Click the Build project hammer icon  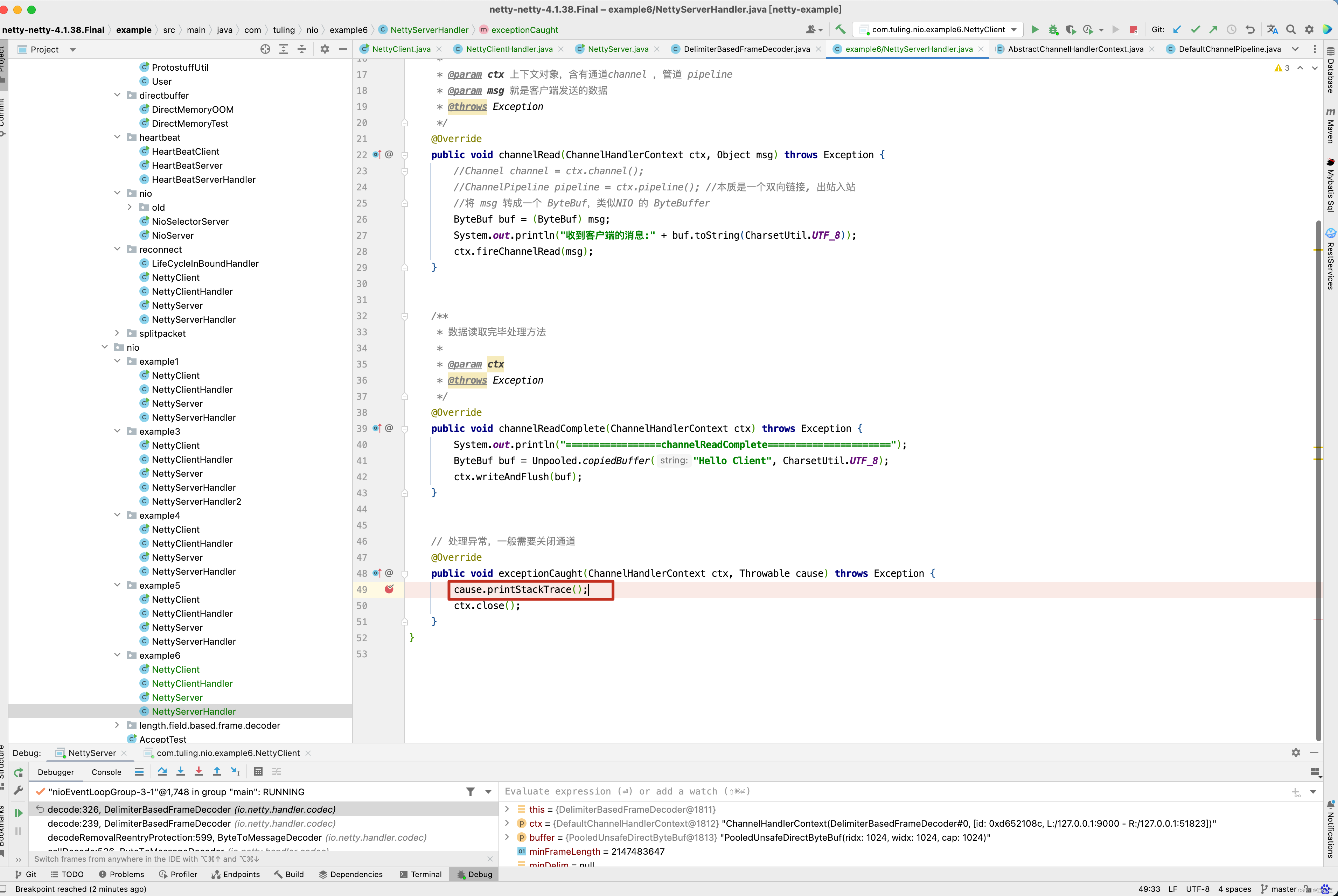[x=840, y=30]
